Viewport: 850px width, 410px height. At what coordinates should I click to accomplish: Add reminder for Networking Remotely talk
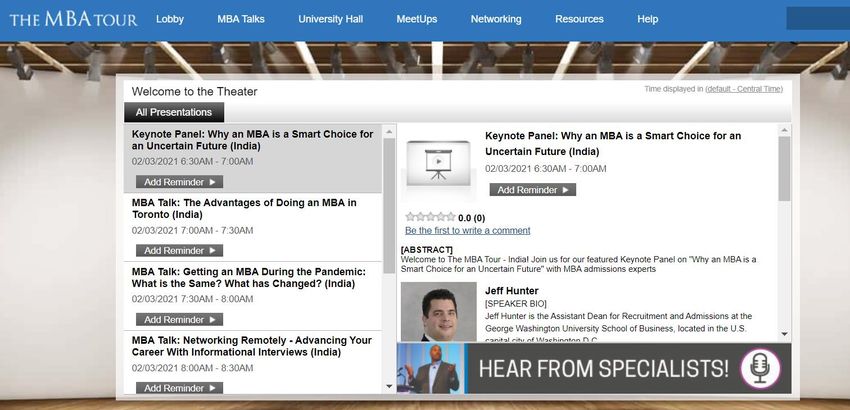click(179, 388)
